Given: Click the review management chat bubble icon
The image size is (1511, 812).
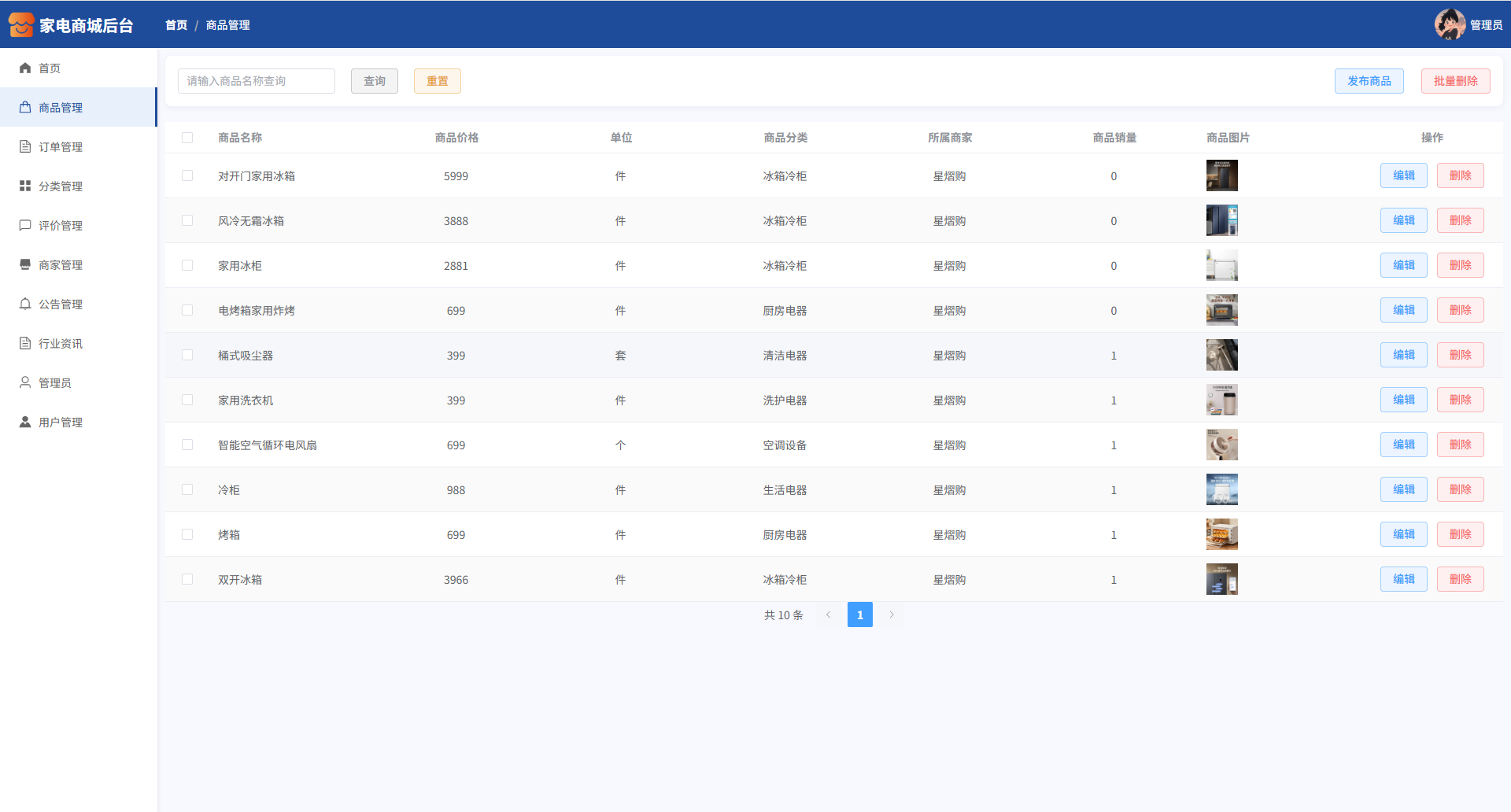Looking at the screenshot, I should coord(25,226).
